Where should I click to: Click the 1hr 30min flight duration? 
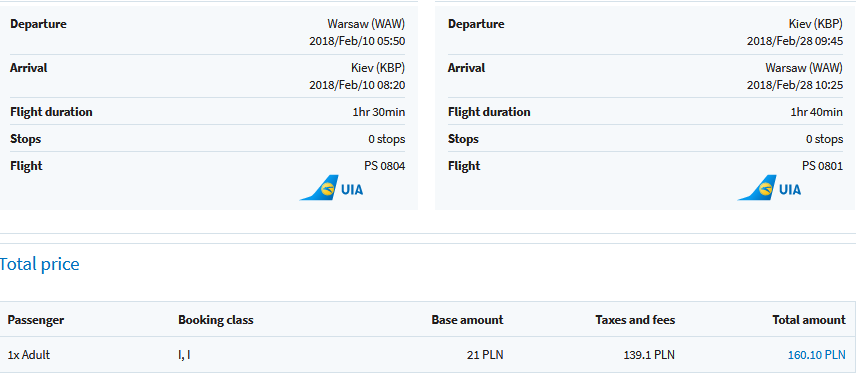click(x=379, y=113)
